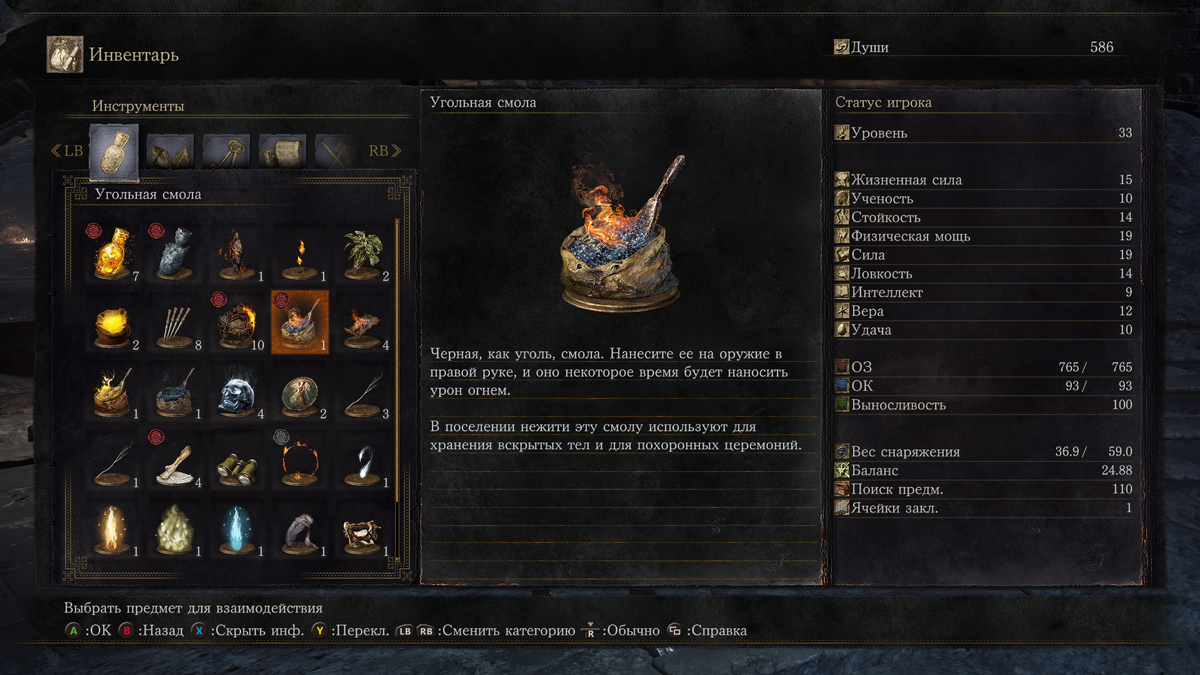Select the Estus Flask item with count 7

click(113, 251)
